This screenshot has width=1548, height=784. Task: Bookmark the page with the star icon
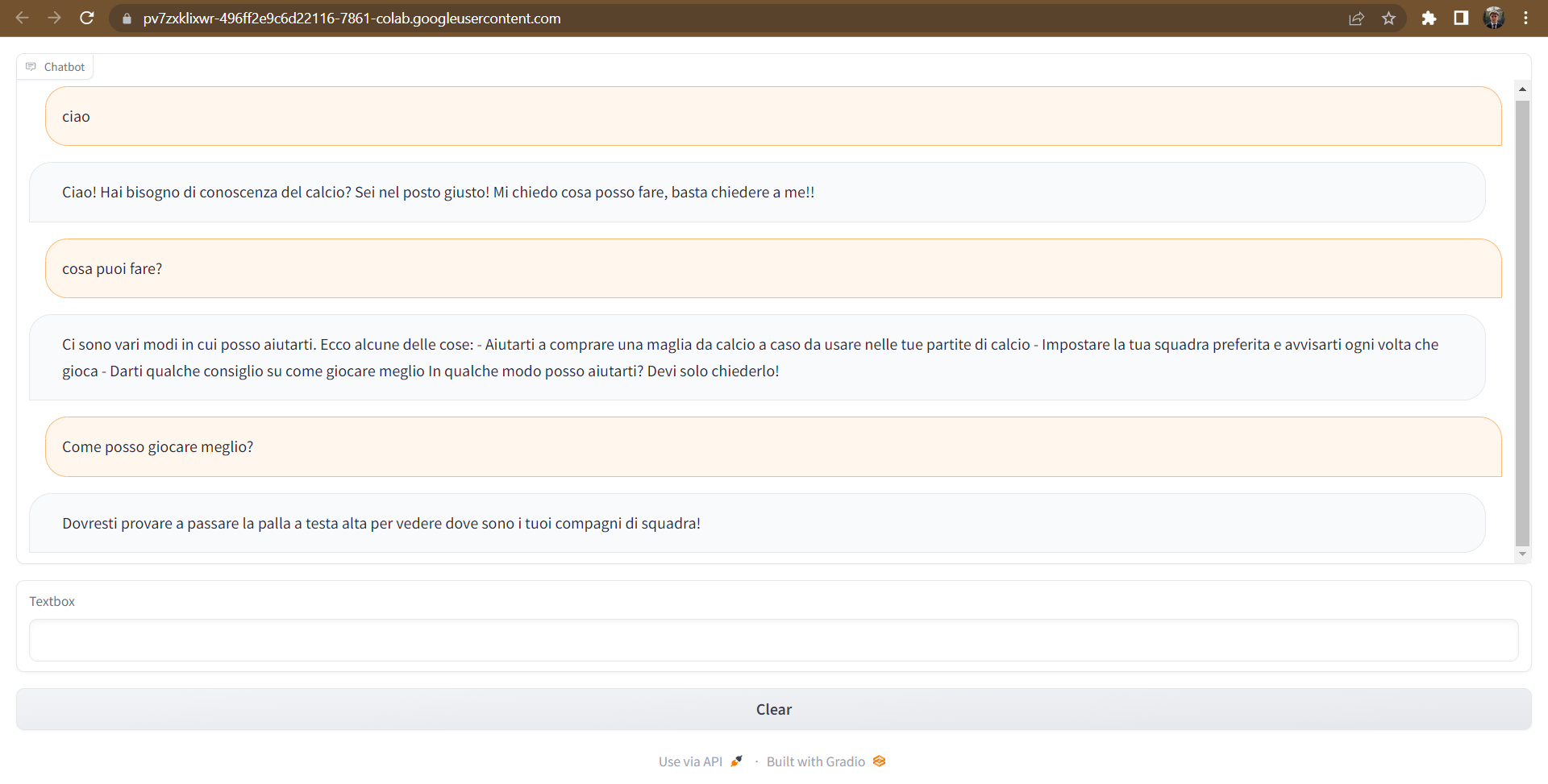1389,18
